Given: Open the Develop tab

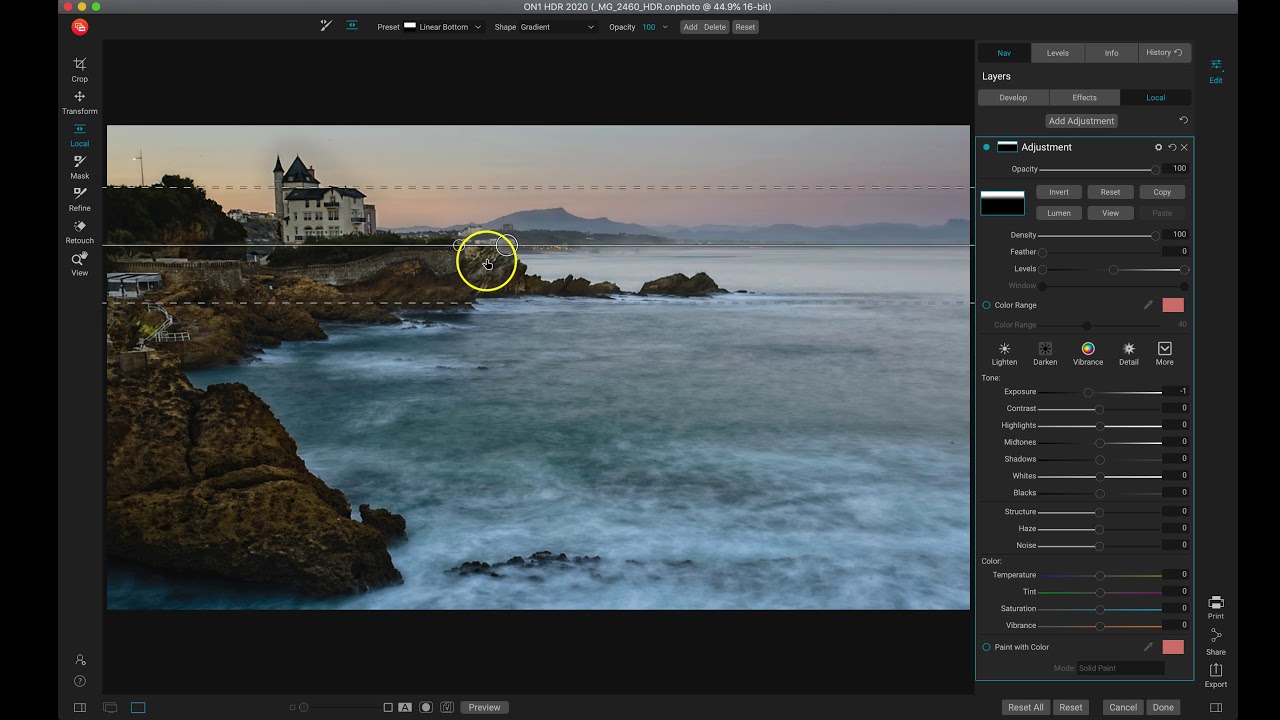Looking at the screenshot, I should pyautogui.click(x=1013, y=98).
